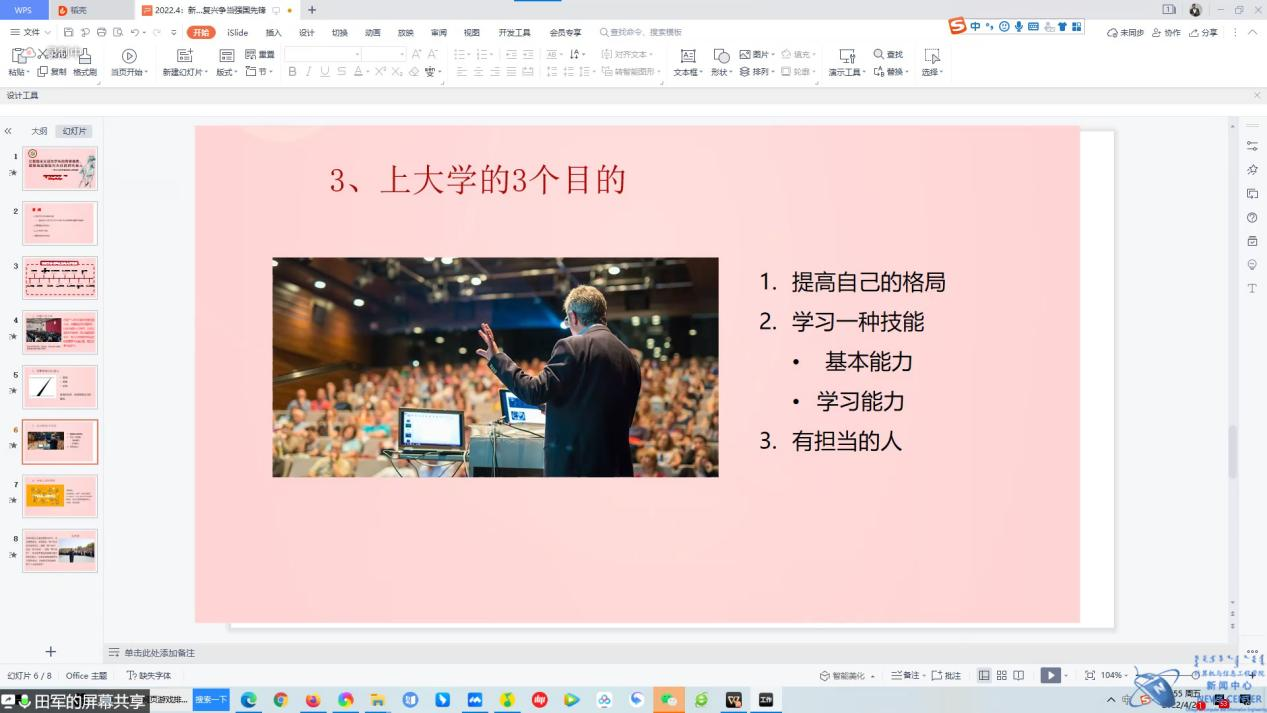Toggle Italic formatting
Image resolution: width=1267 pixels, height=713 pixels.
(x=308, y=72)
